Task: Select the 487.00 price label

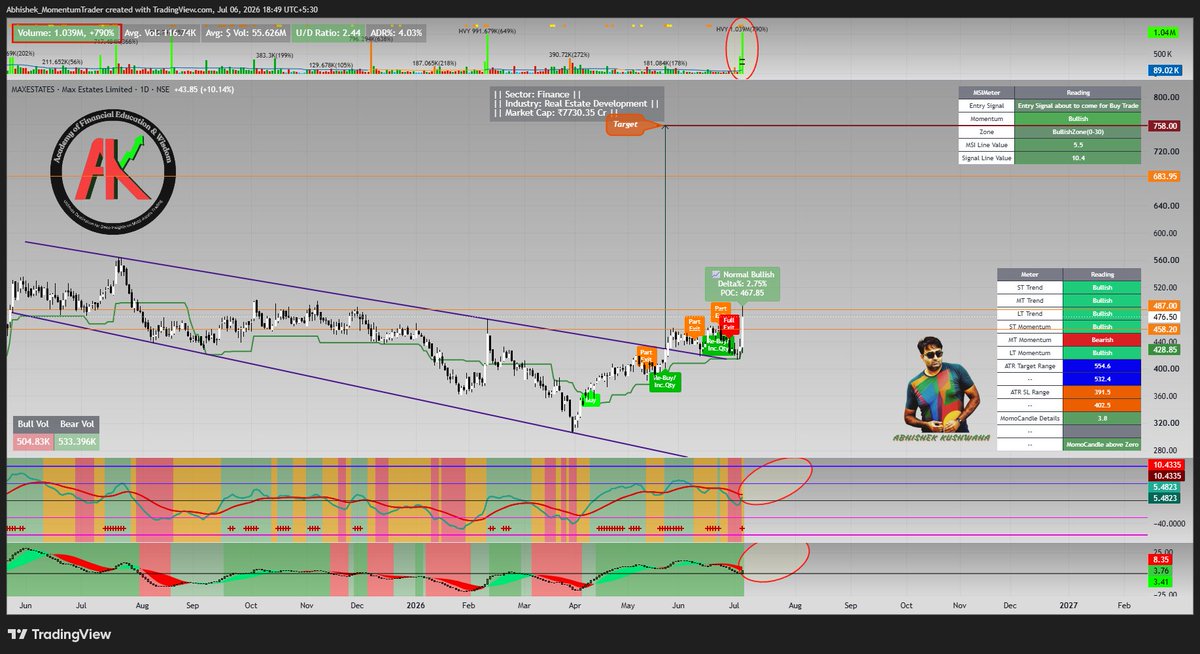Action: 1164,305
